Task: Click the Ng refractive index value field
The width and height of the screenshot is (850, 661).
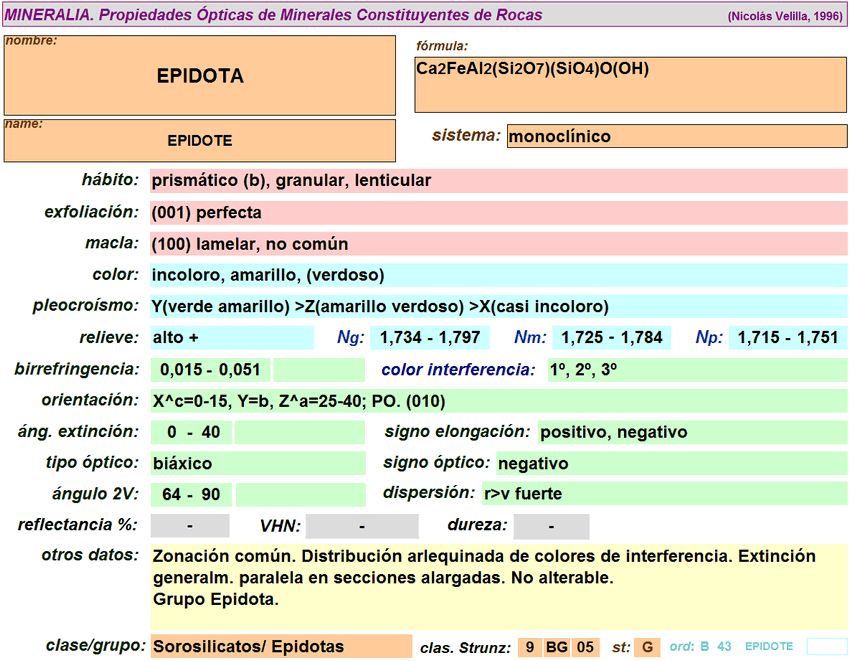Action: click(425, 338)
